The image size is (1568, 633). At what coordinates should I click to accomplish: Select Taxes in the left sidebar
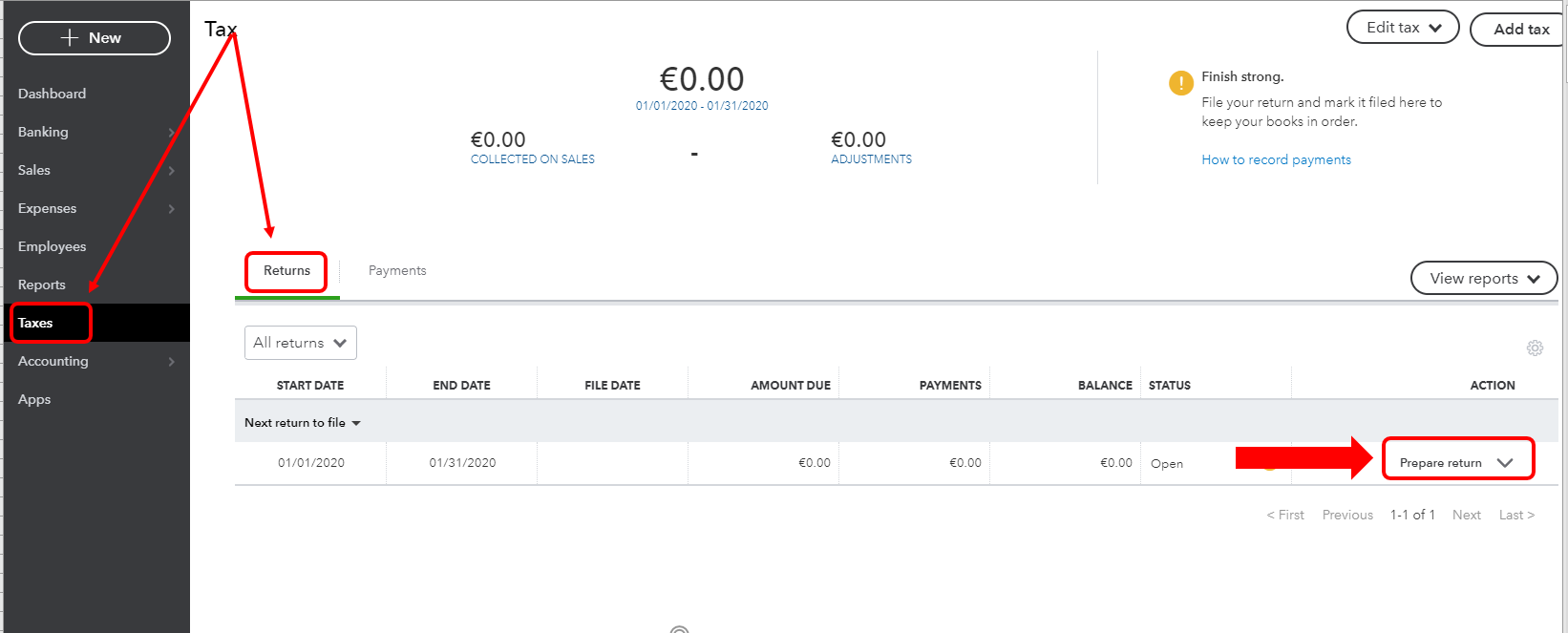36,323
